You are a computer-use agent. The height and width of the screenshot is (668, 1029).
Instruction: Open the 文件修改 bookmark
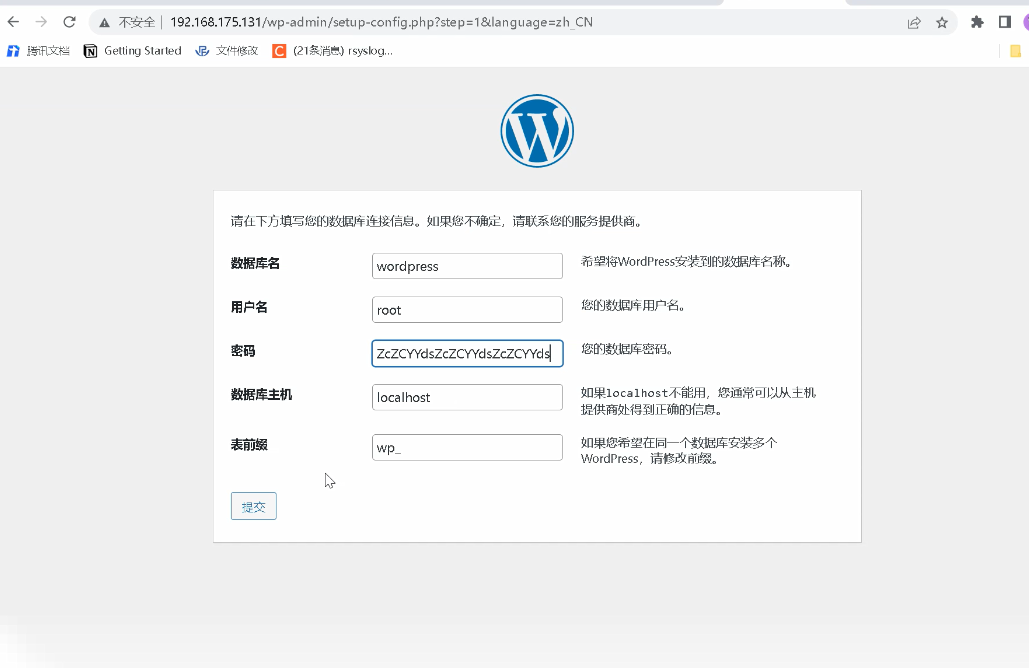click(227, 51)
